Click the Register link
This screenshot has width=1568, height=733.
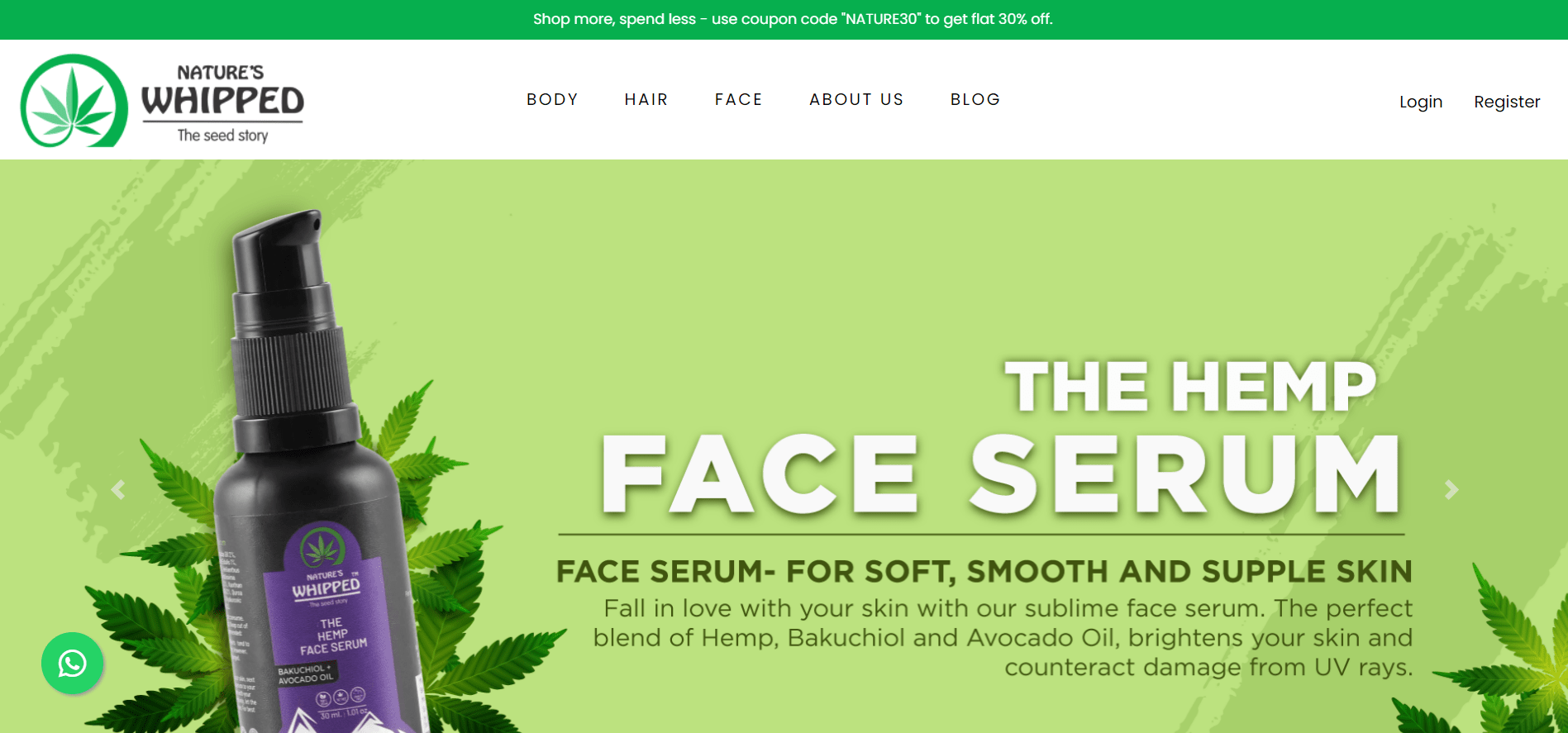pyautogui.click(x=1507, y=102)
